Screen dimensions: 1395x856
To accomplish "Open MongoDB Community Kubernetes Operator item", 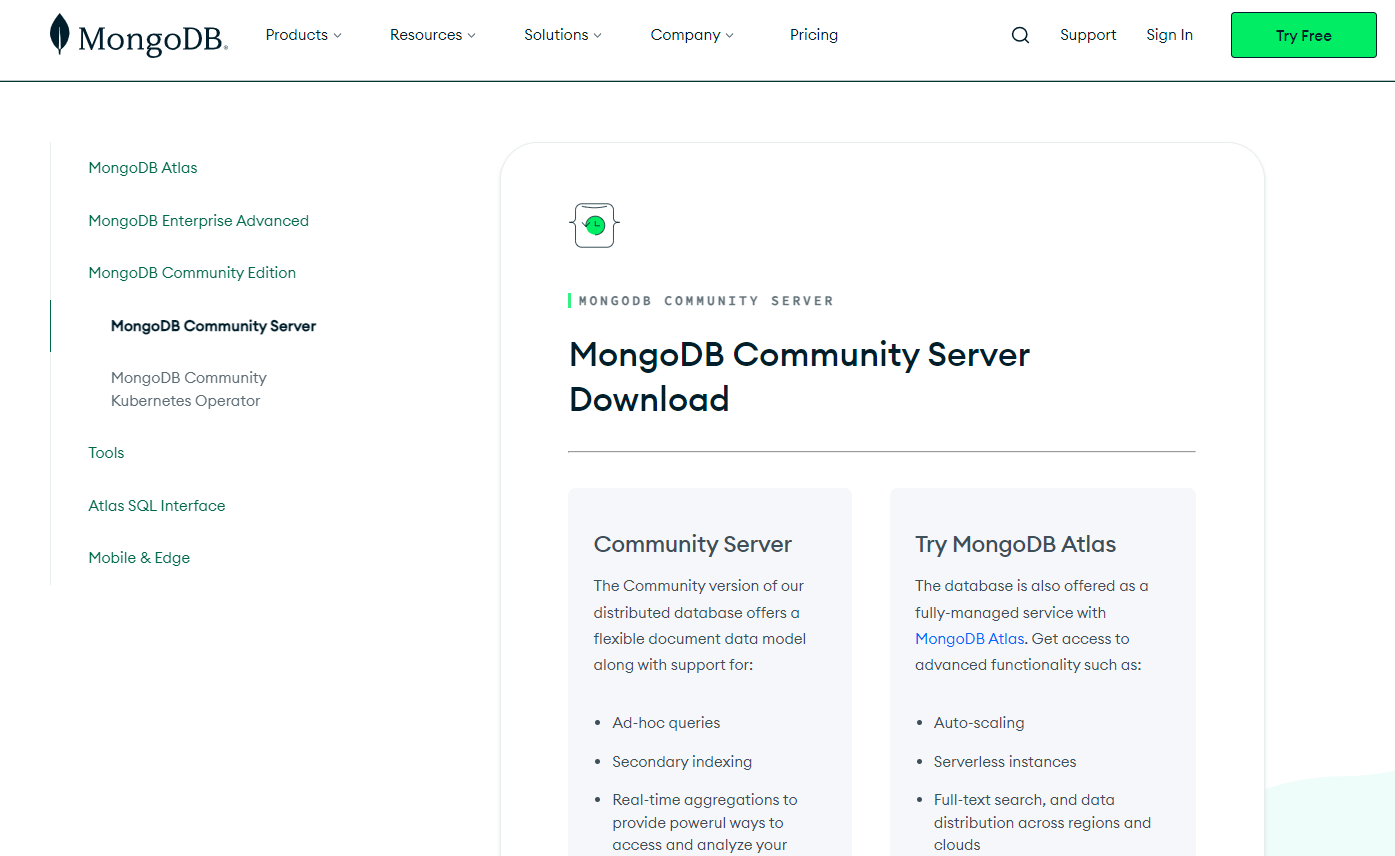I will [x=189, y=389].
